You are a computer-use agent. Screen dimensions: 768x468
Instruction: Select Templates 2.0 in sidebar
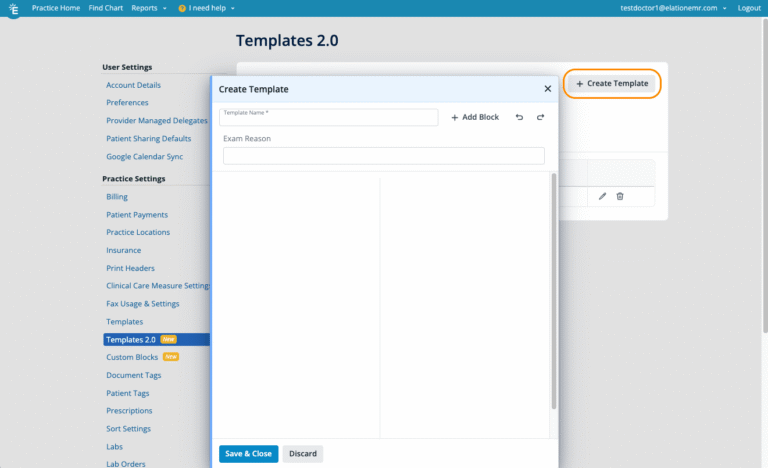(x=156, y=340)
